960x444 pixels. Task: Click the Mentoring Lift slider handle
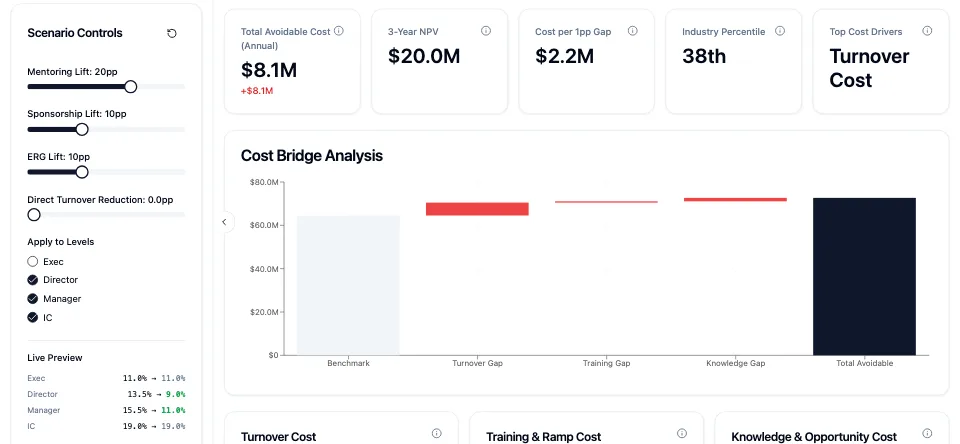pos(130,87)
